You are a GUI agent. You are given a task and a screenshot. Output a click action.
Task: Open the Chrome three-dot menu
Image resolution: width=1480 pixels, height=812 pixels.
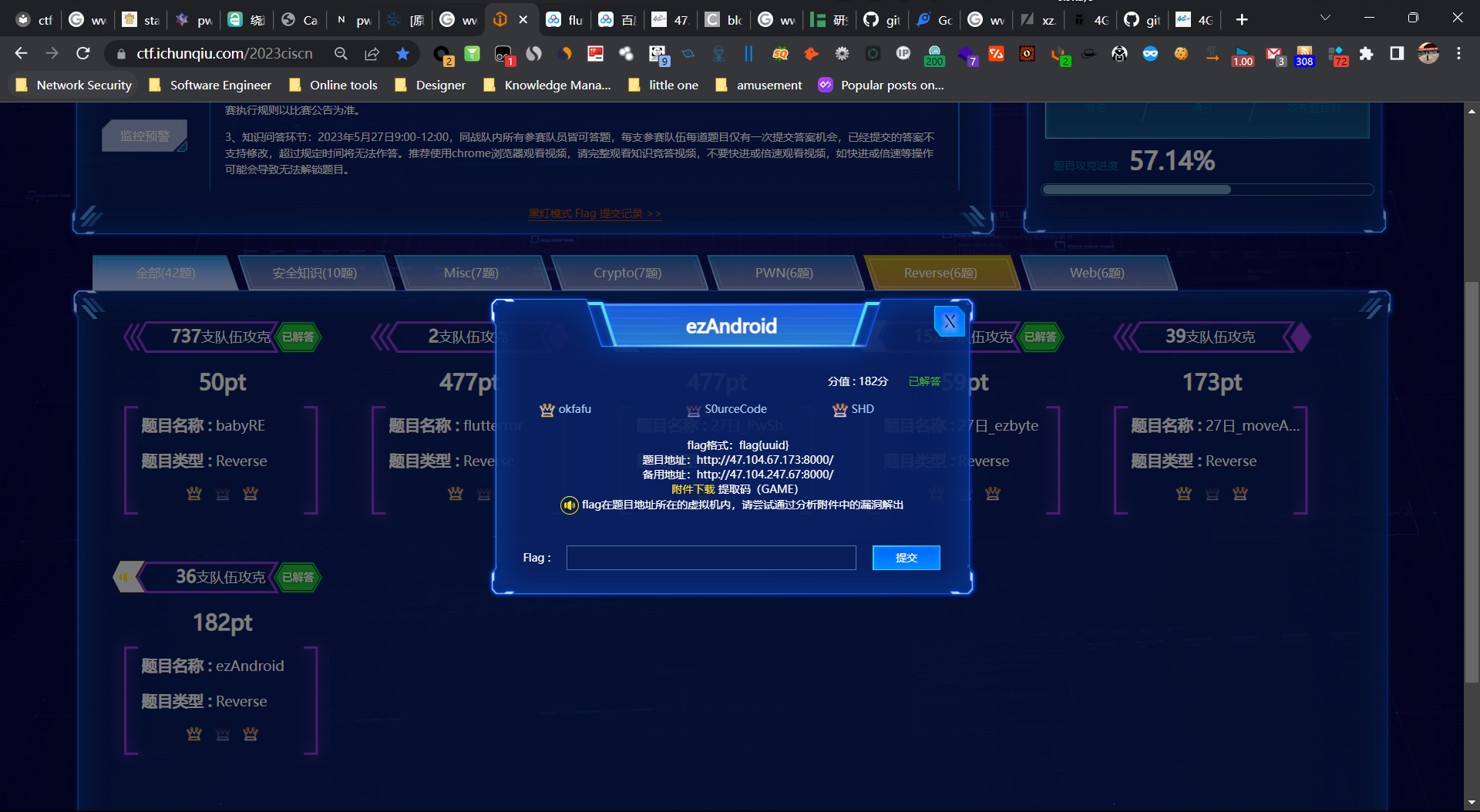1458,53
